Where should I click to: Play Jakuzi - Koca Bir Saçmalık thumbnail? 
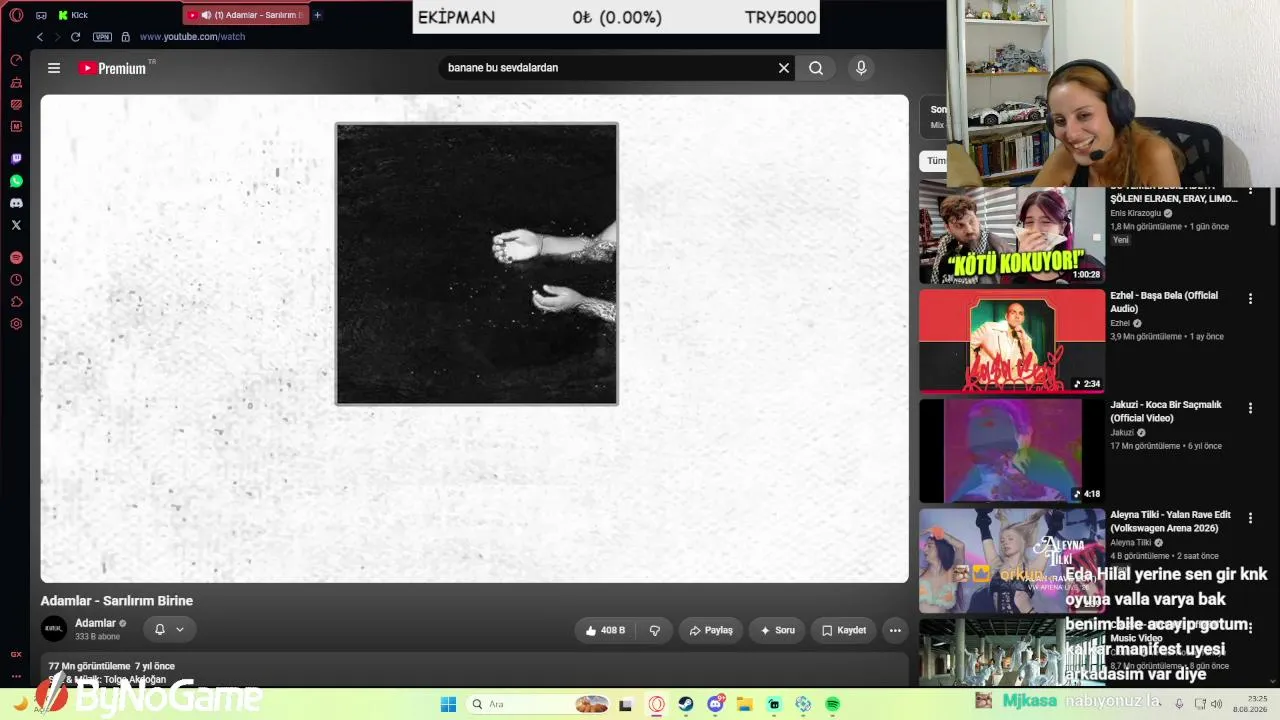(x=1012, y=451)
